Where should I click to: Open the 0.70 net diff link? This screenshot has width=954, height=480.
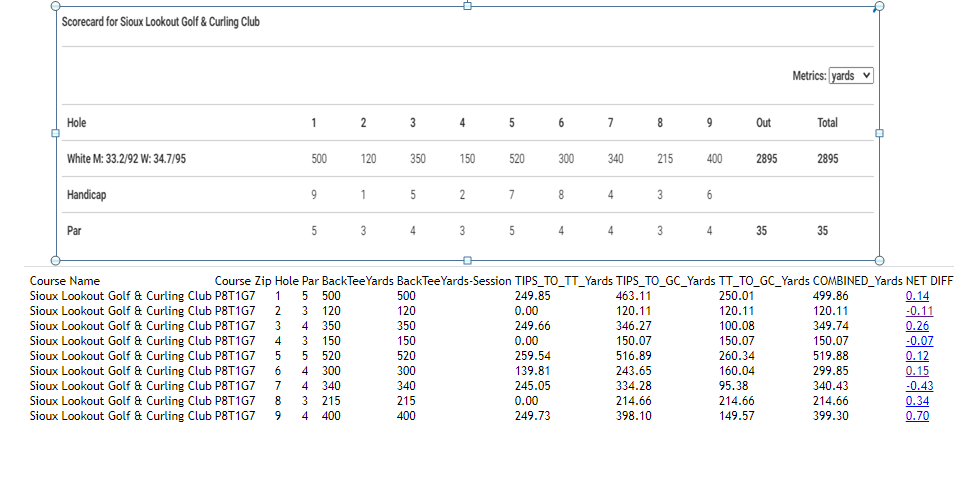click(917, 416)
